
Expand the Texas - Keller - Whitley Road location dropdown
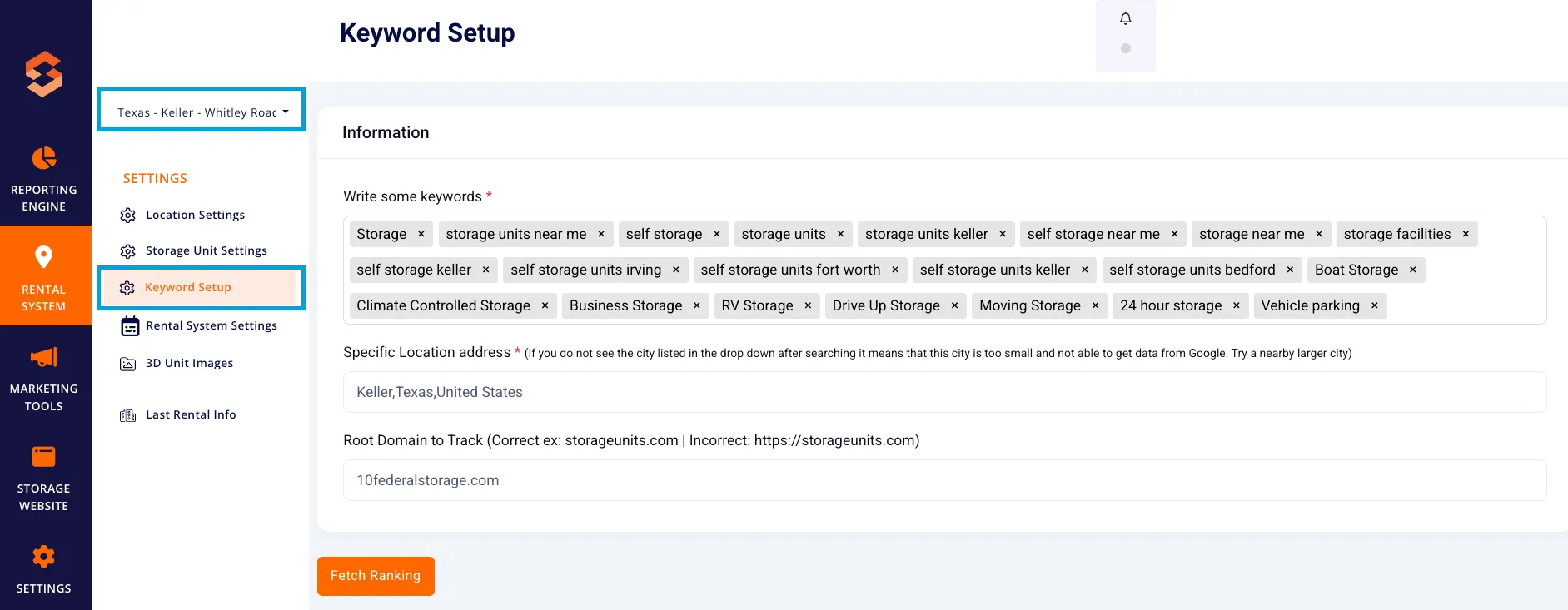coord(202,112)
